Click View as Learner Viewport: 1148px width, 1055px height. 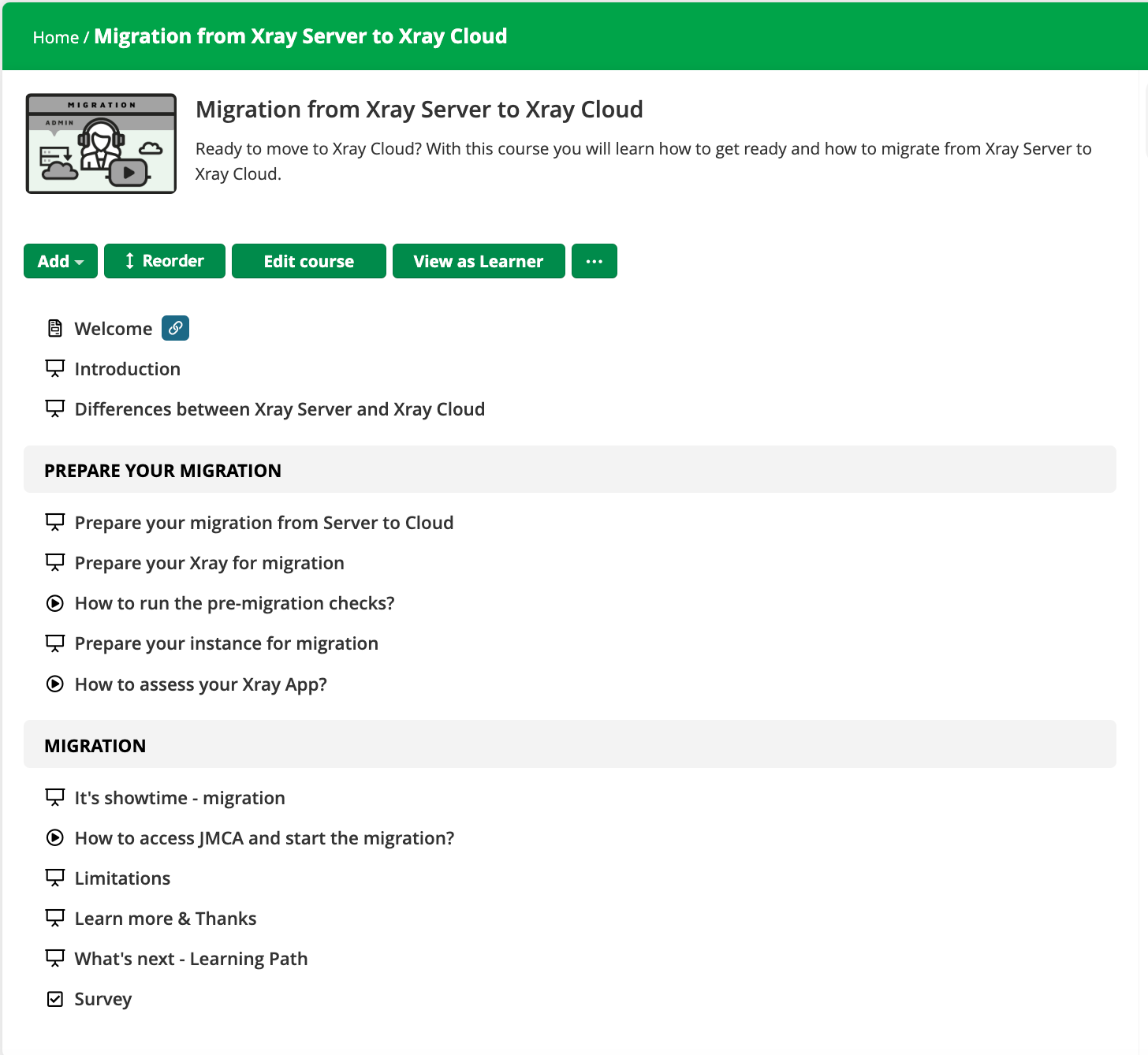point(479,261)
